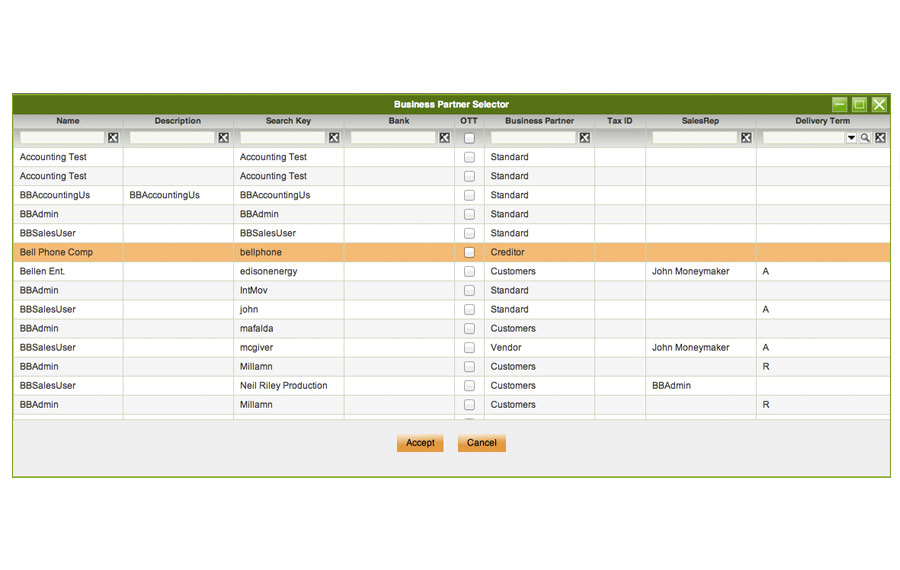Sort by Delivery Term column header

tap(823, 121)
